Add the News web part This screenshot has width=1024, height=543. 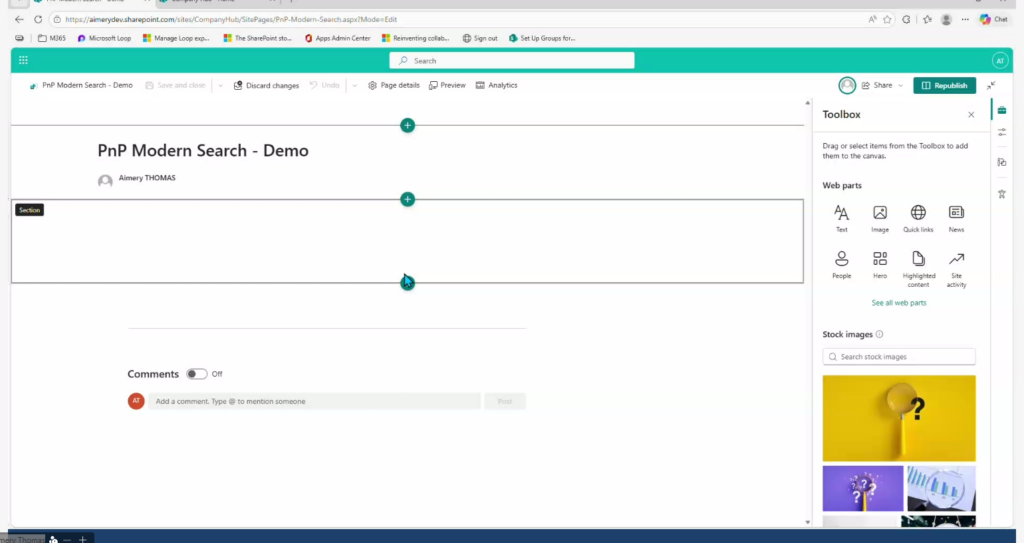tap(956, 218)
